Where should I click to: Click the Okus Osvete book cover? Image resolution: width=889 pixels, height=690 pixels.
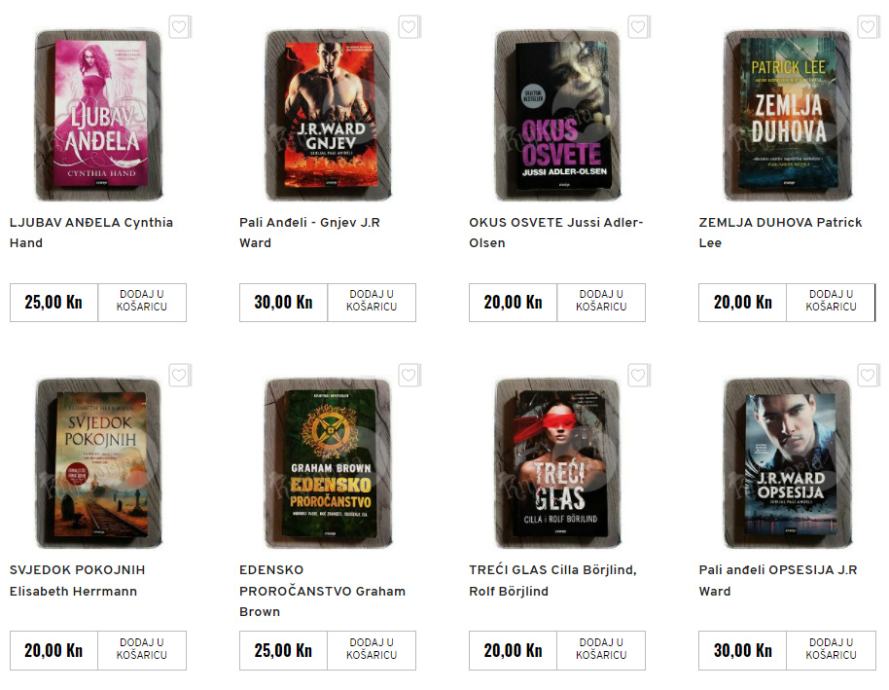[x=558, y=116]
